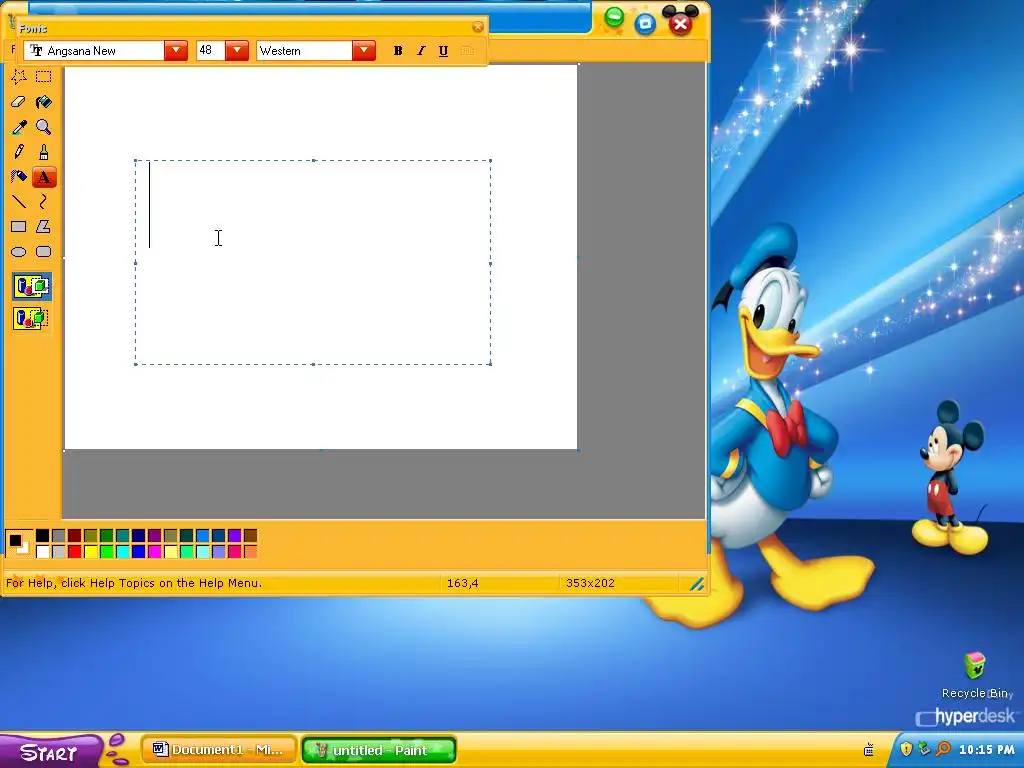Minimize the Paint window with the green button
1024x768 pixels.
click(614, 18)
